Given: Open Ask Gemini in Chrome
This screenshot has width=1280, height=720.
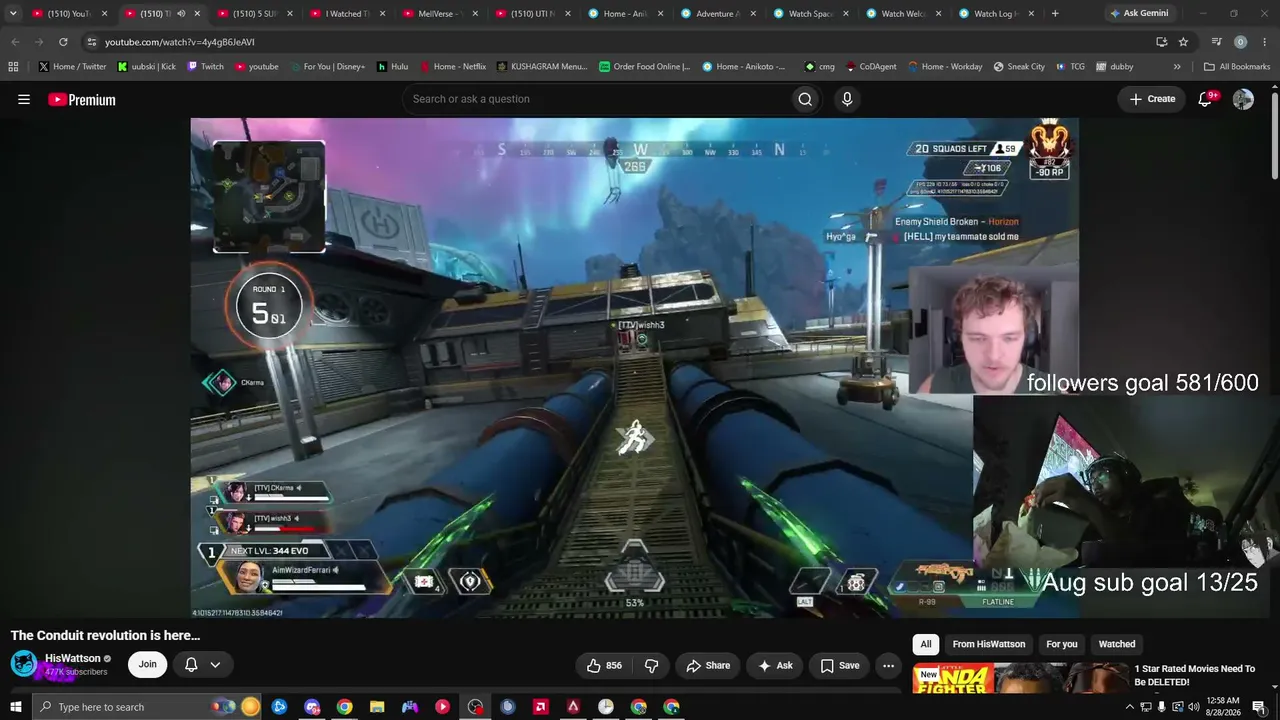Looking at the screenshot, I should [x=1138, y=14].
